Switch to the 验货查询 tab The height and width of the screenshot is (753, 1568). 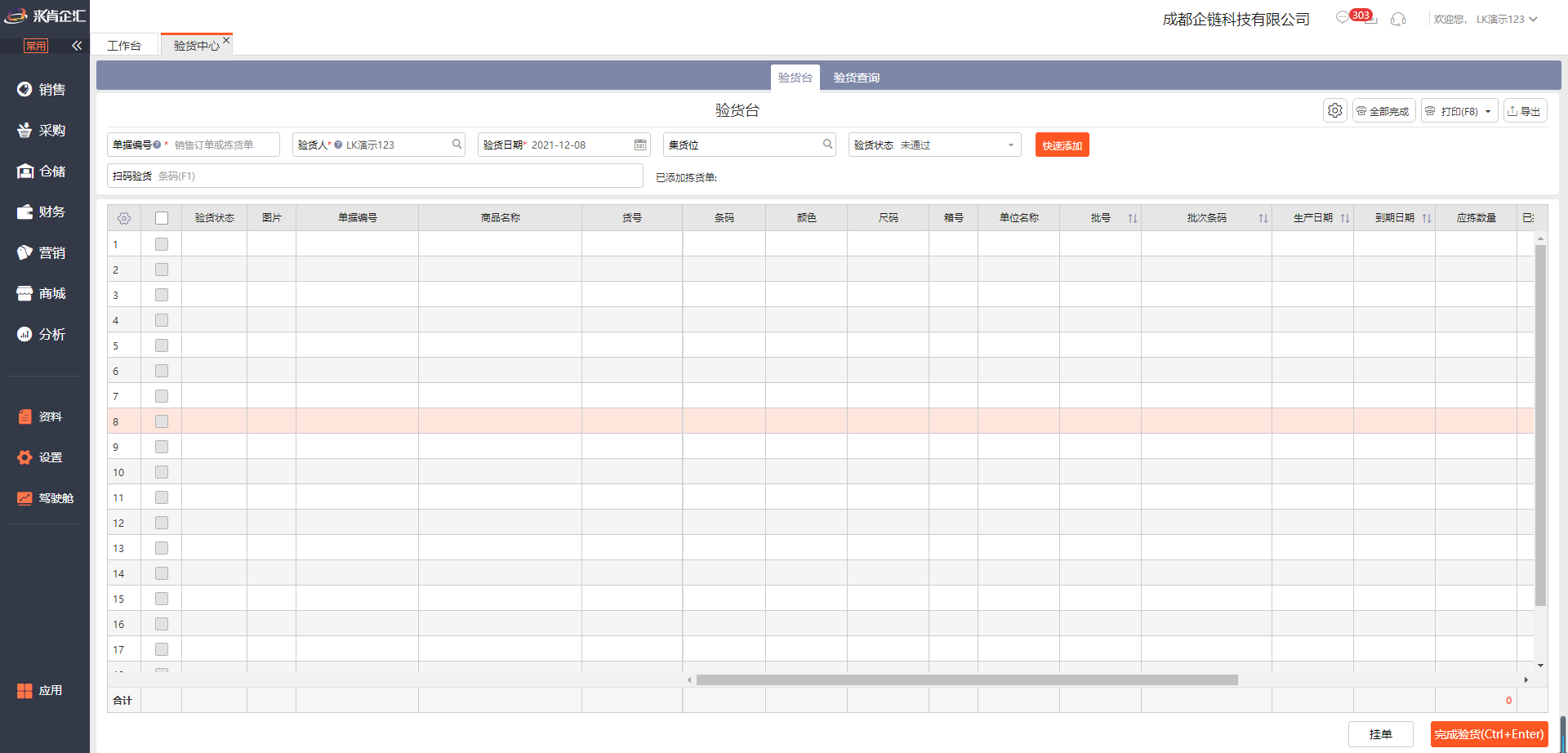click(x=856, y=78)
